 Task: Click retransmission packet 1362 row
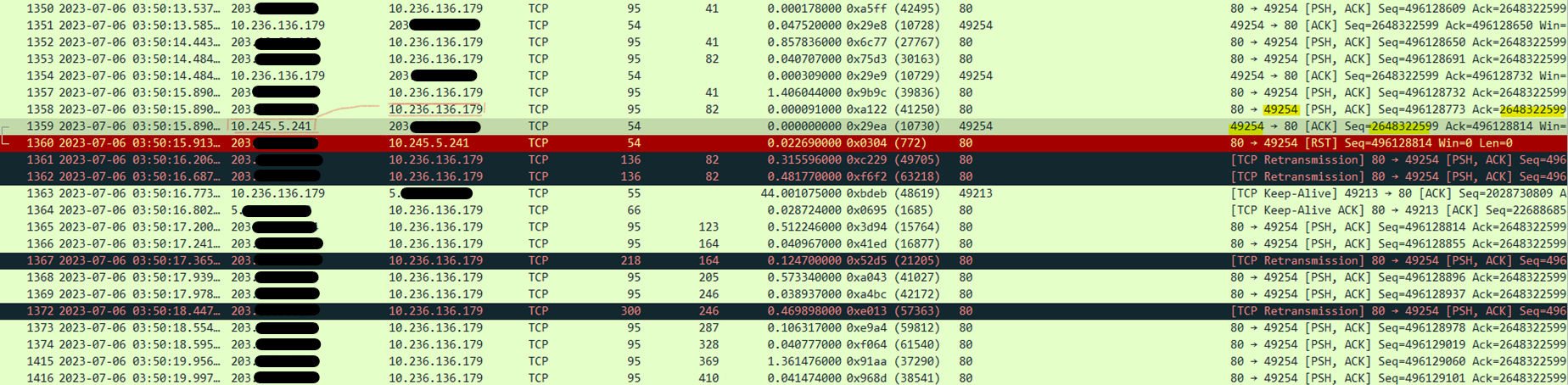(784, 176)
